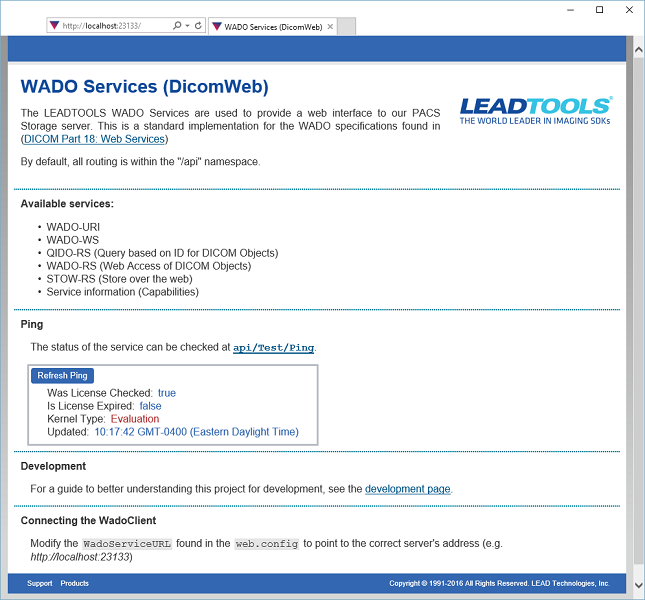
Task: Click the Is License Expired value false
Action: 150,406
